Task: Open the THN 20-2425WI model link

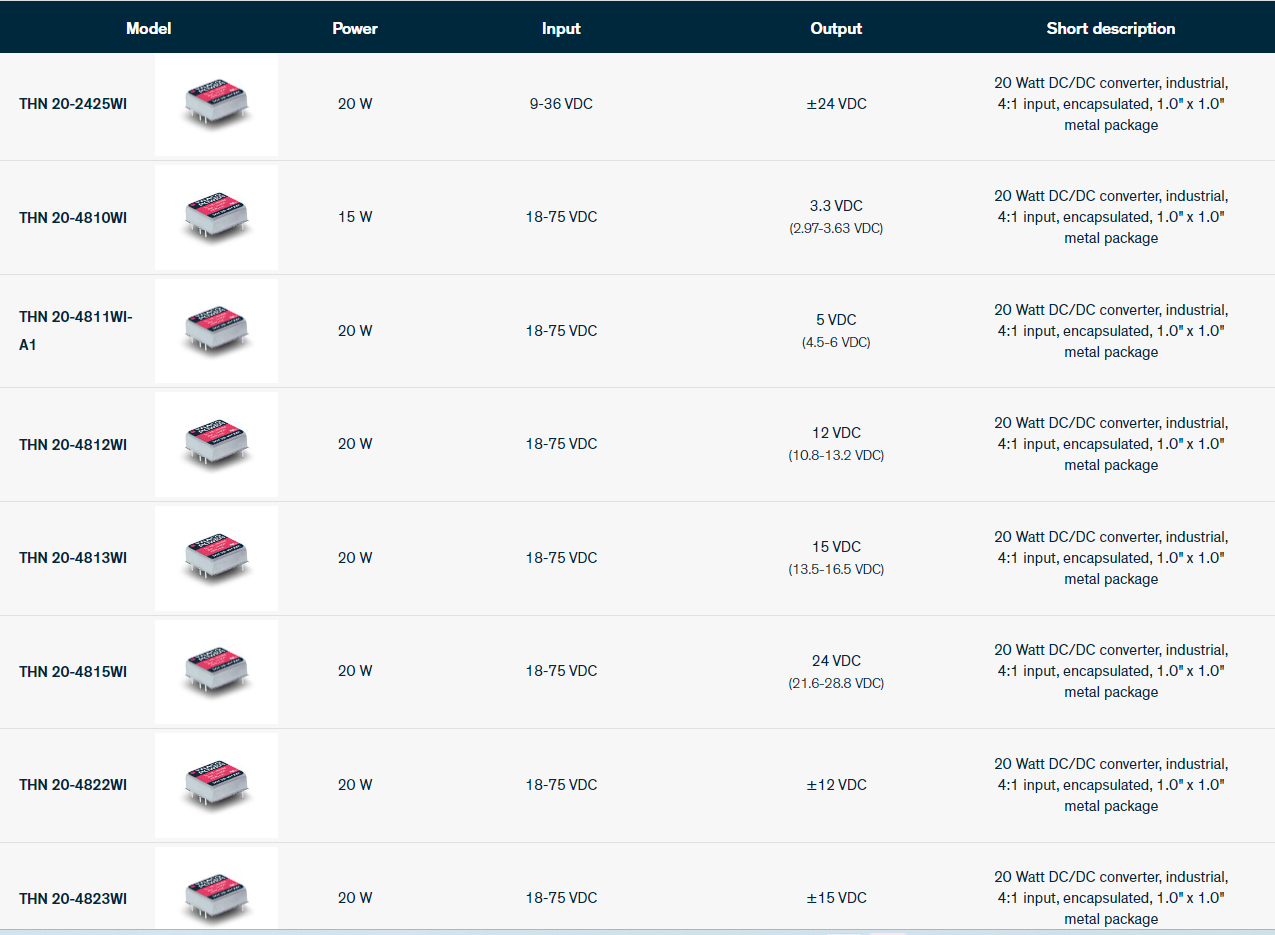Action: [x=73, y=104]
